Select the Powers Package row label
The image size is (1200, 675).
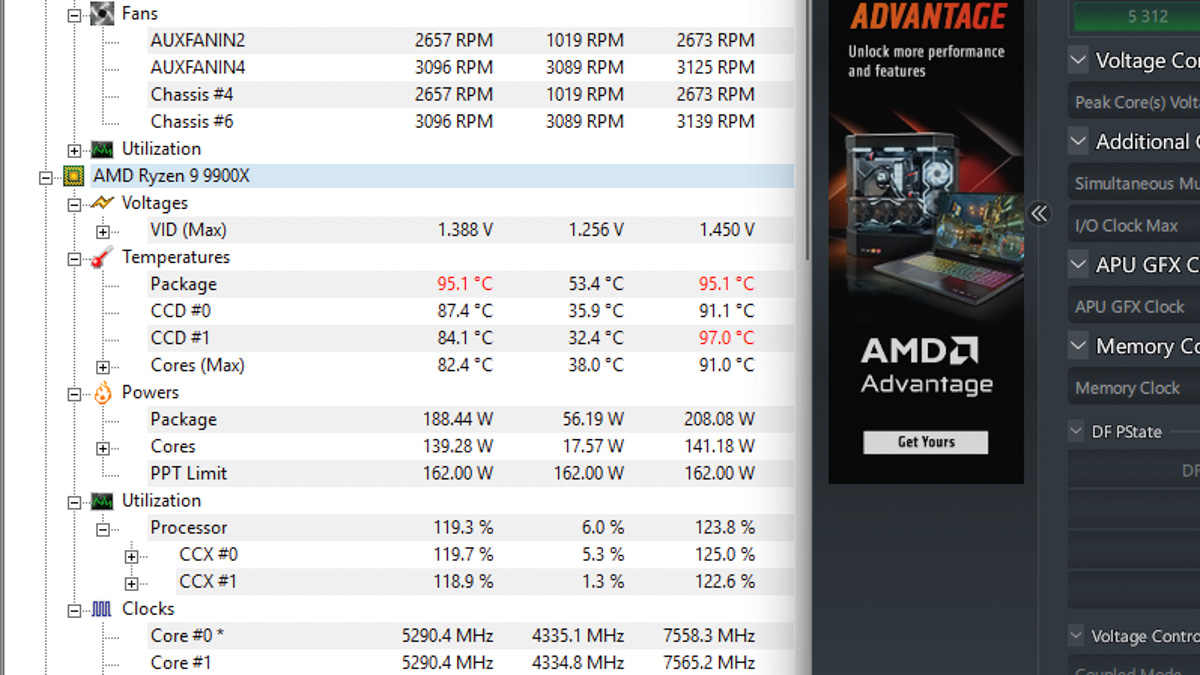pos(183,419)
